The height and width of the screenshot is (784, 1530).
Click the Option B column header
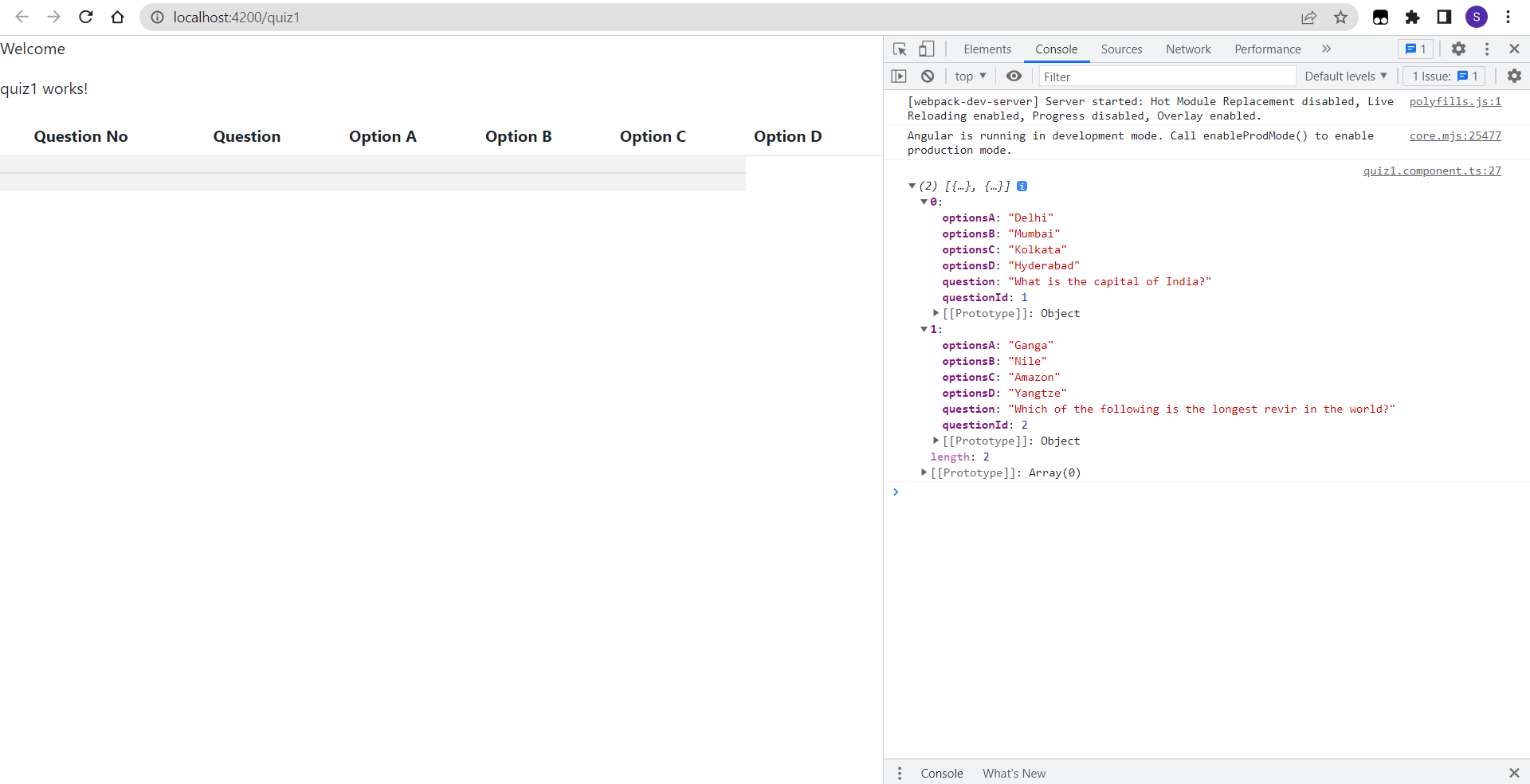pyautogui.click(x=519, y=136)
